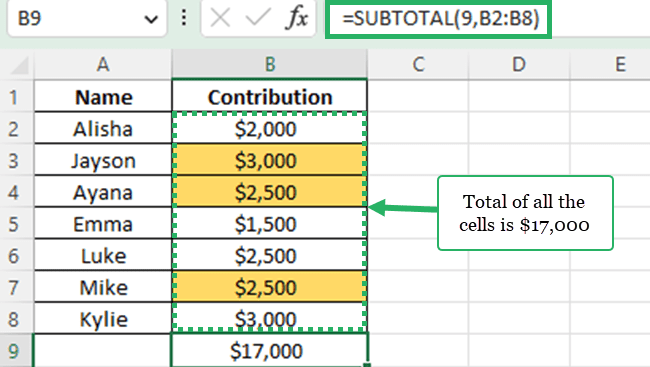The height and width of the screenshot is (367, 650).
Task: Select column B header
Action: point(269,64)
